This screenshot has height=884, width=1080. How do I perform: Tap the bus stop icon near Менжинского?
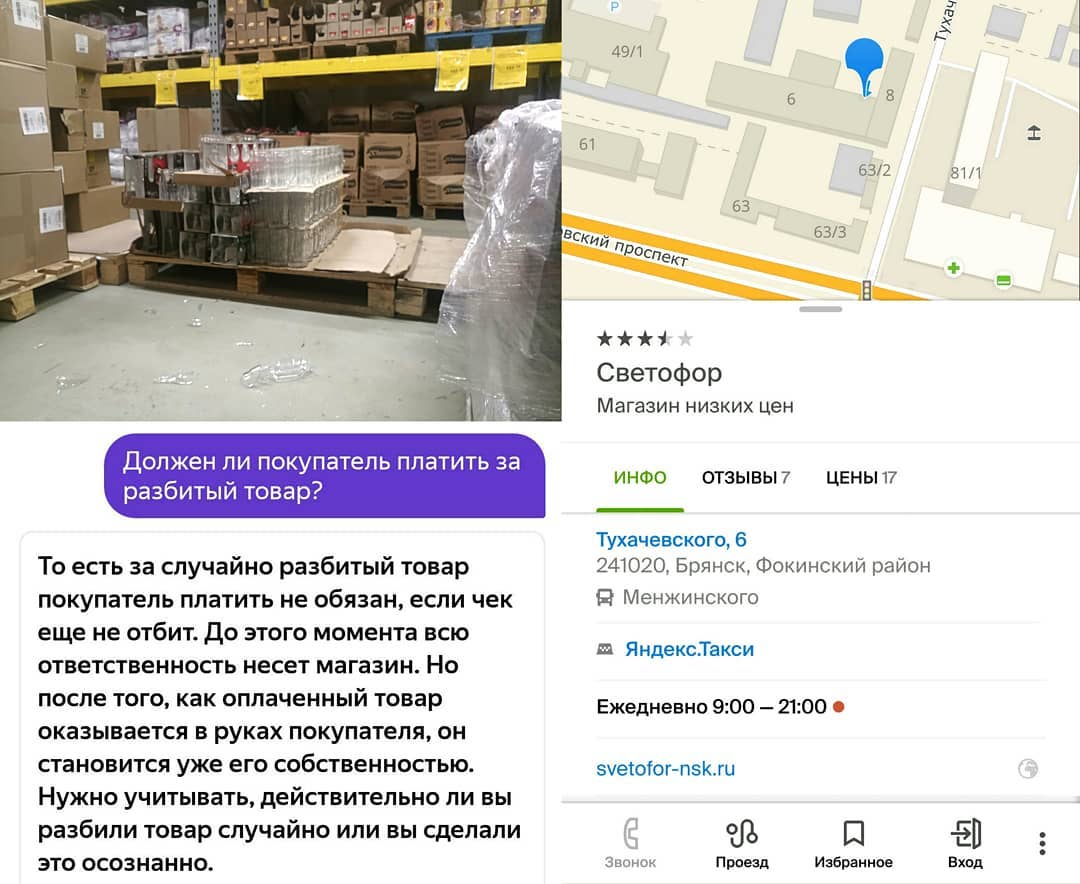point(605,597)
